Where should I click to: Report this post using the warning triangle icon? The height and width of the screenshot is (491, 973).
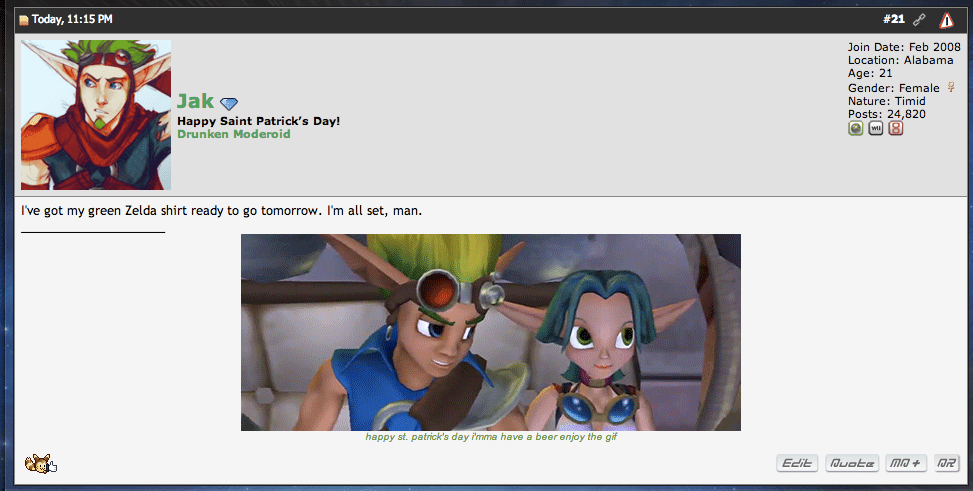946,20
